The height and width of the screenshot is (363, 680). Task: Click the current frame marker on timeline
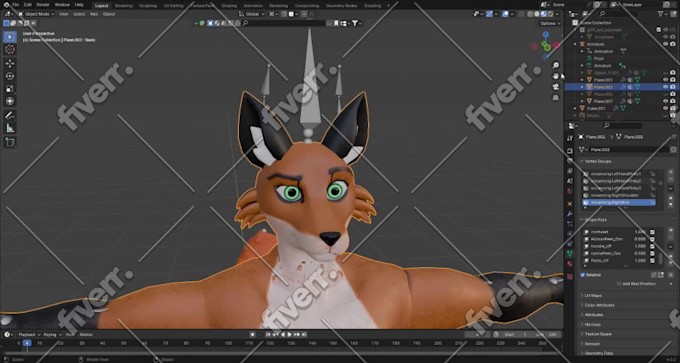point(27,343)
